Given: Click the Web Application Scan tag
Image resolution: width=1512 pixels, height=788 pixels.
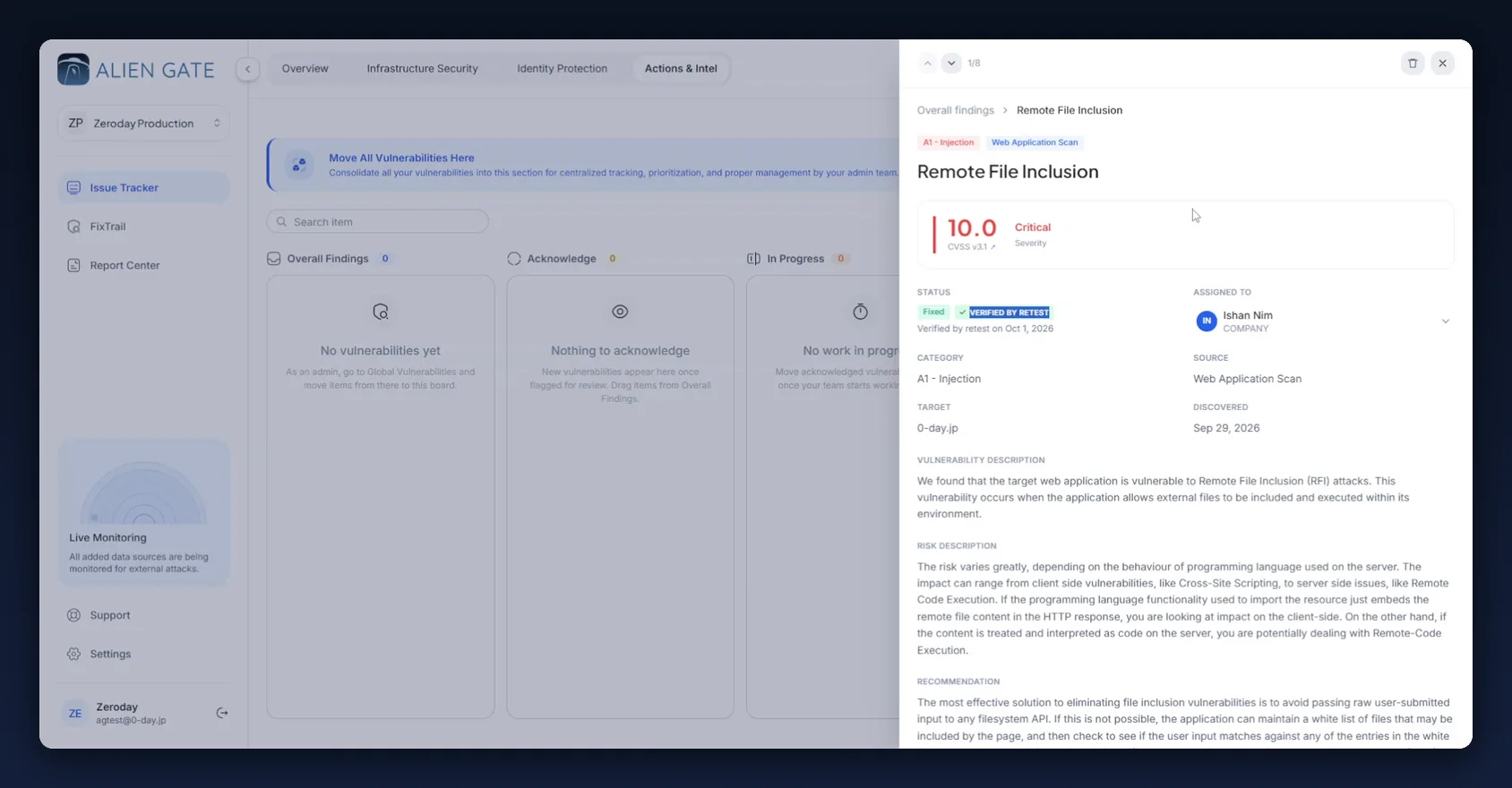Looking at the screenshot, I should tap(1035, 142).
